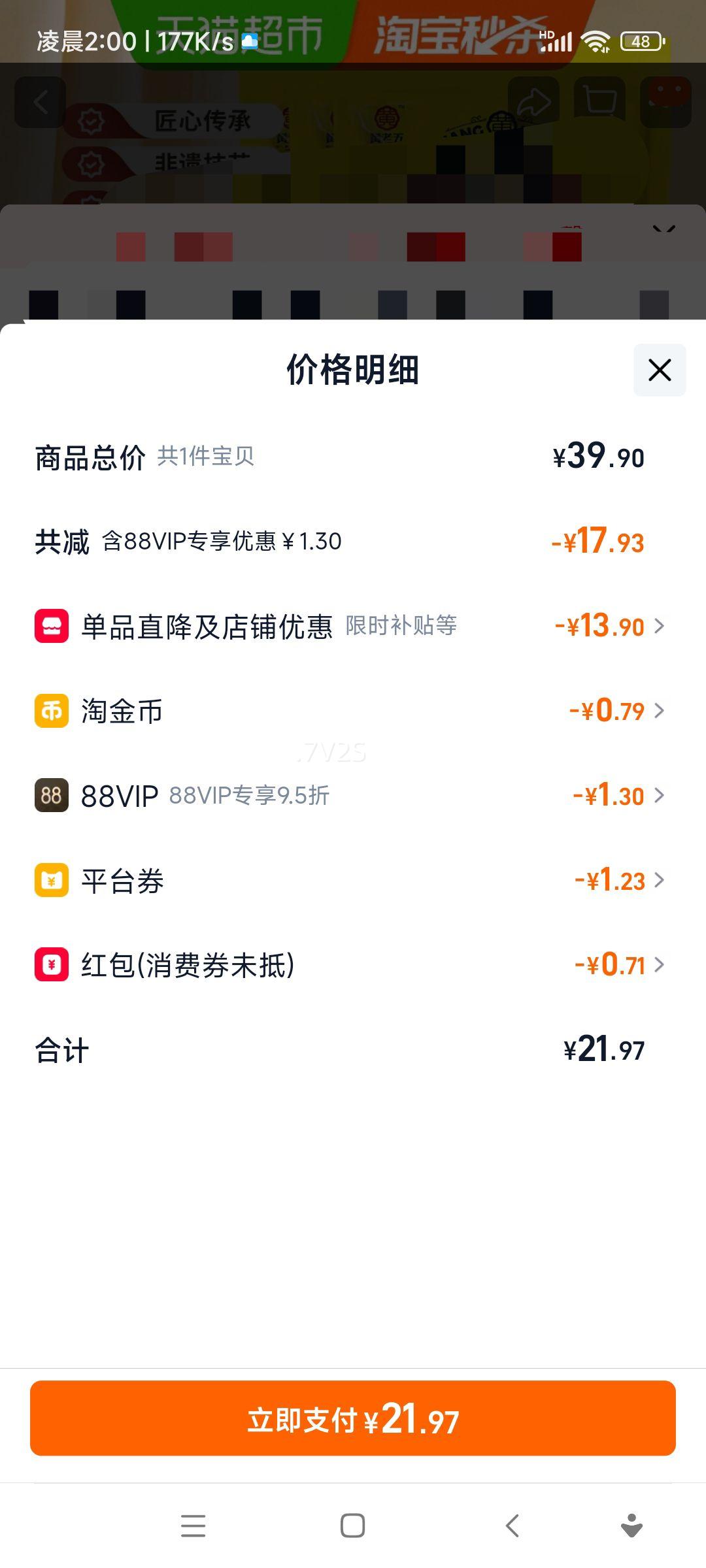Tap the red store discount icon
706x1568 pixels.
[52, 626]
